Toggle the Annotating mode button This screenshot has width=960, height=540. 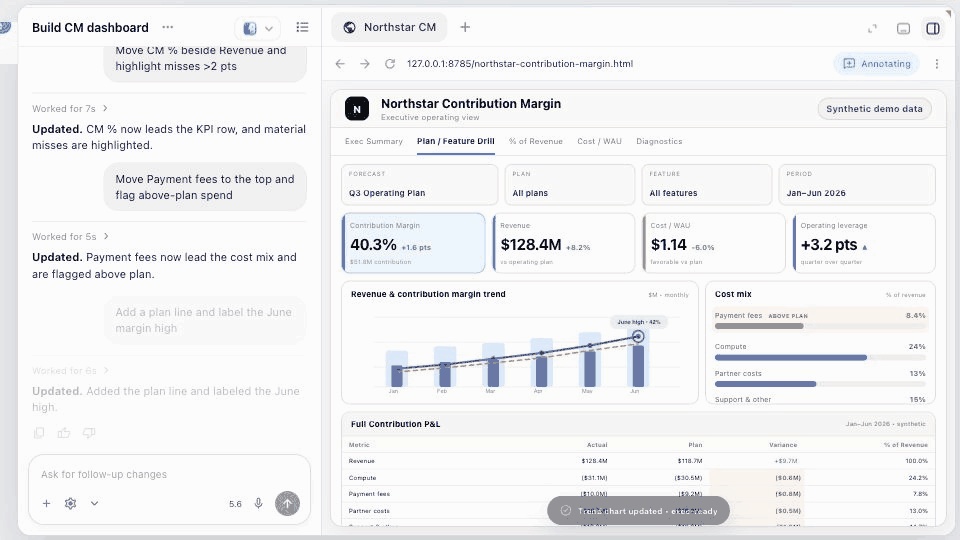point(877,64)
